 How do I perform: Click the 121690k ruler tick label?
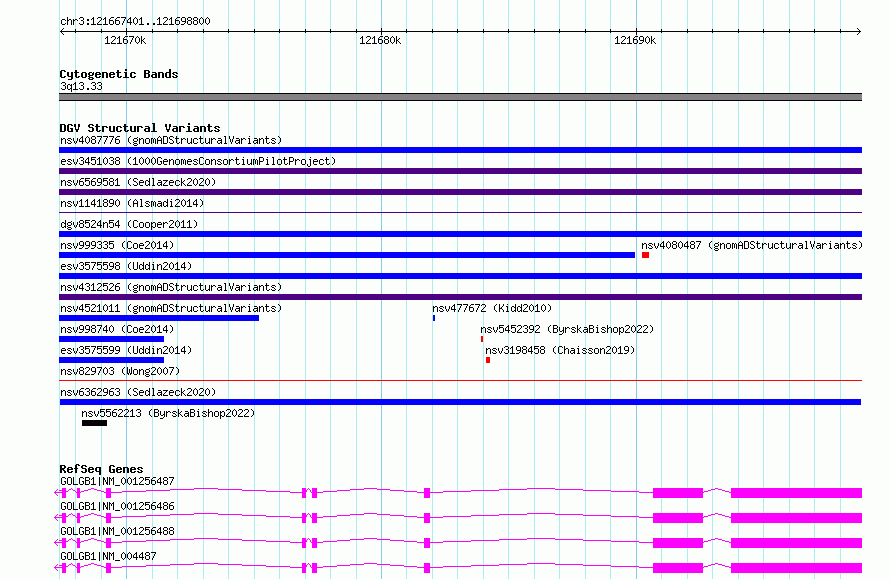pyautogui.click(x=635, y=40)
